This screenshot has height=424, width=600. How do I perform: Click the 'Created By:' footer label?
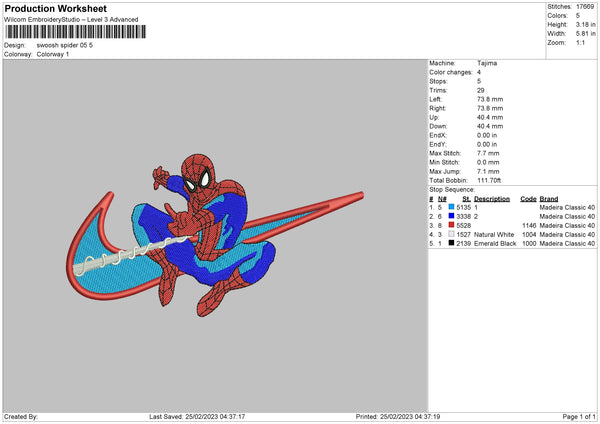tap(21, 417)
